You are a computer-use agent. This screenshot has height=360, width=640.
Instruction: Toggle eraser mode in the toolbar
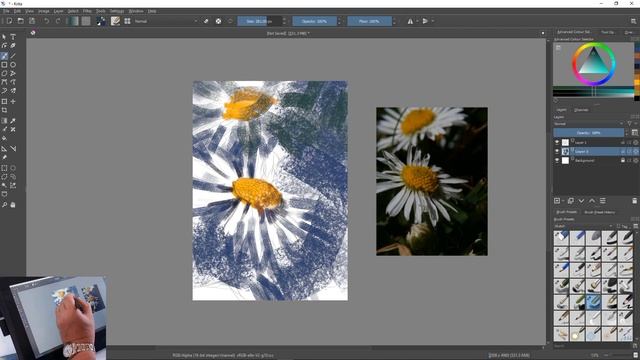point(206,21)
